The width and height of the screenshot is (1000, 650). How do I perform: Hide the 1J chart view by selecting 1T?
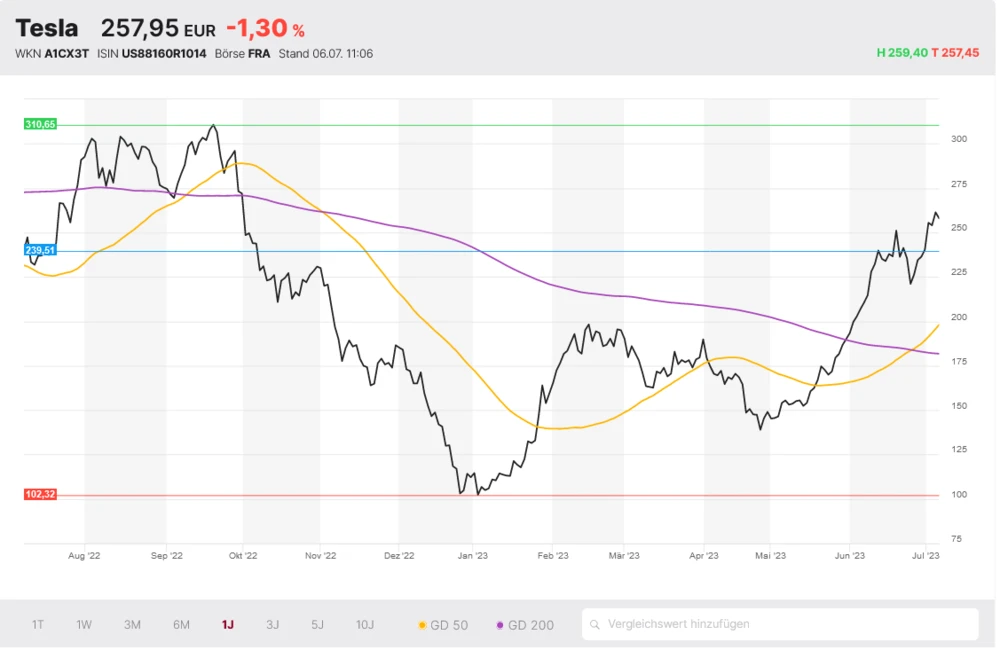pos(38,624)
